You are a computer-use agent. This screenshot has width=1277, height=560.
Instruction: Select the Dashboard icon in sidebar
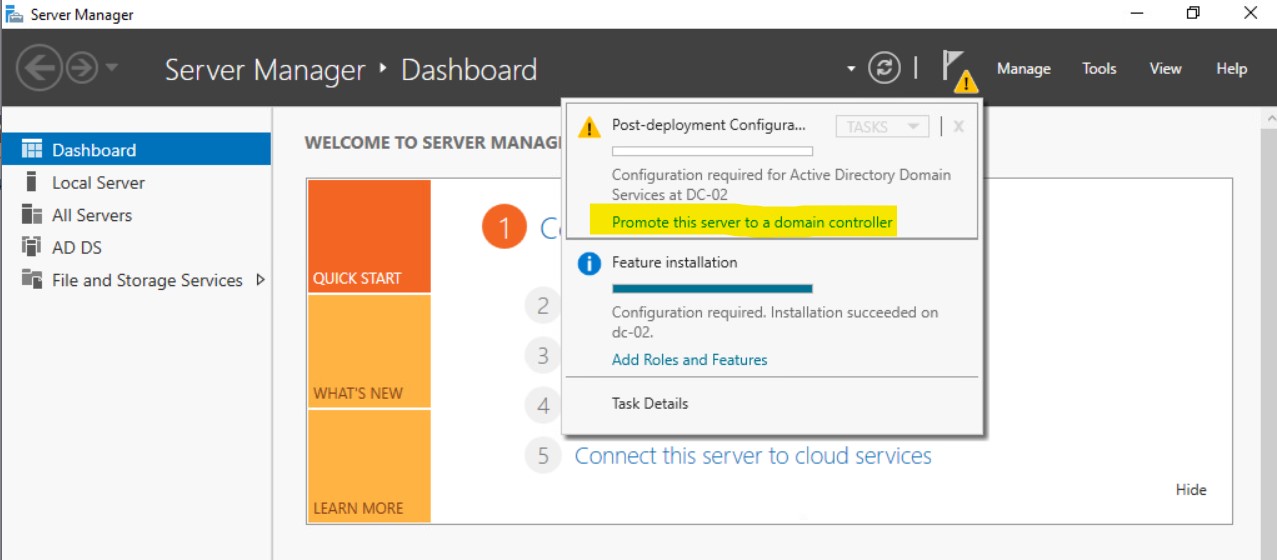32,150
